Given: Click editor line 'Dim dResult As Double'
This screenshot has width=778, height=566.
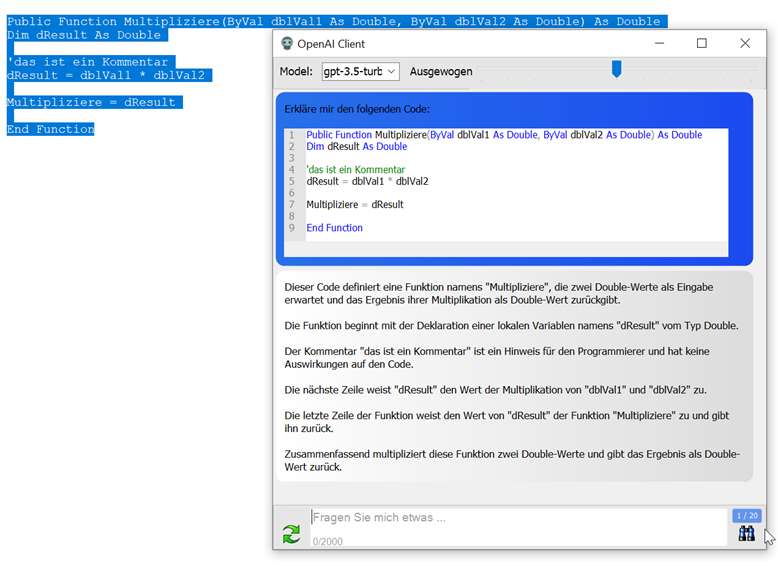Looking at the screenshot, I should point(87,35).
